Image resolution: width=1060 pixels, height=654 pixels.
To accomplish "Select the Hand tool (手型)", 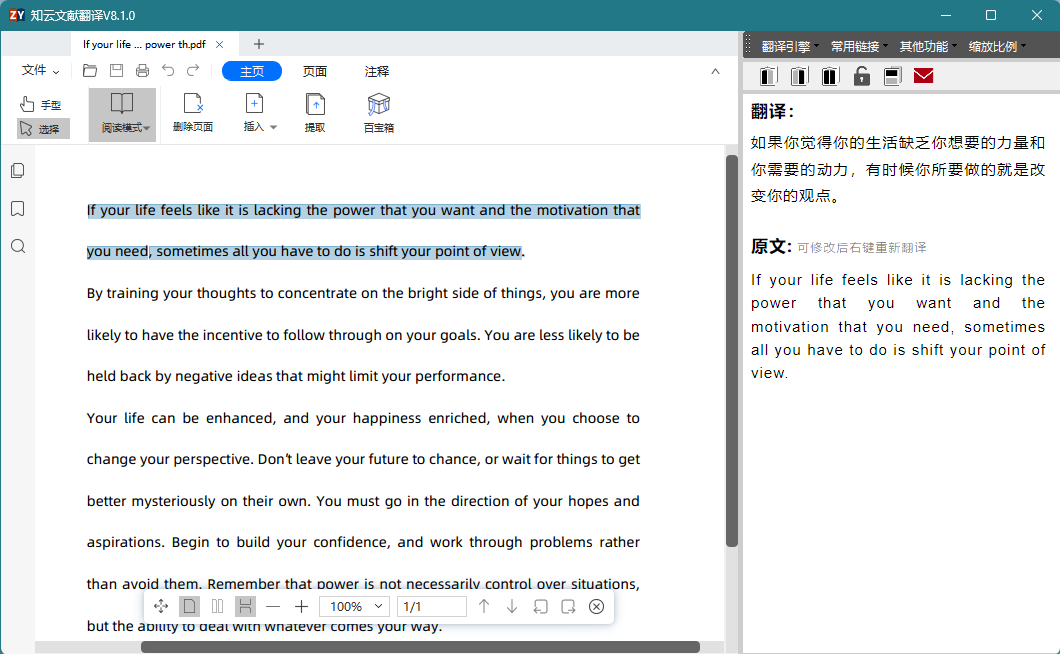I will [x=41, y=104].
